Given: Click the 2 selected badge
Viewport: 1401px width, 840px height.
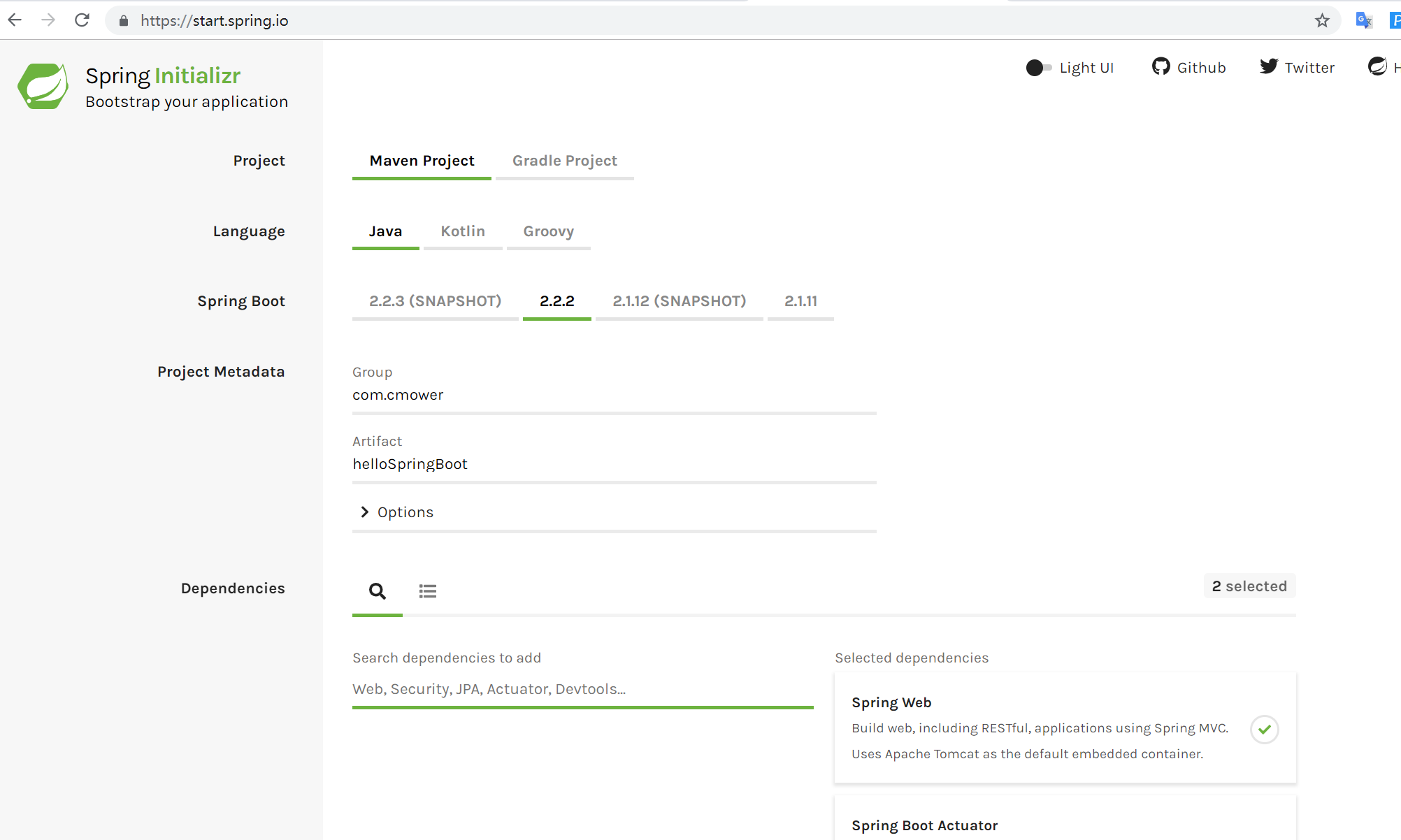Looking at the screenshot, I should click(x=1249, y=586).
